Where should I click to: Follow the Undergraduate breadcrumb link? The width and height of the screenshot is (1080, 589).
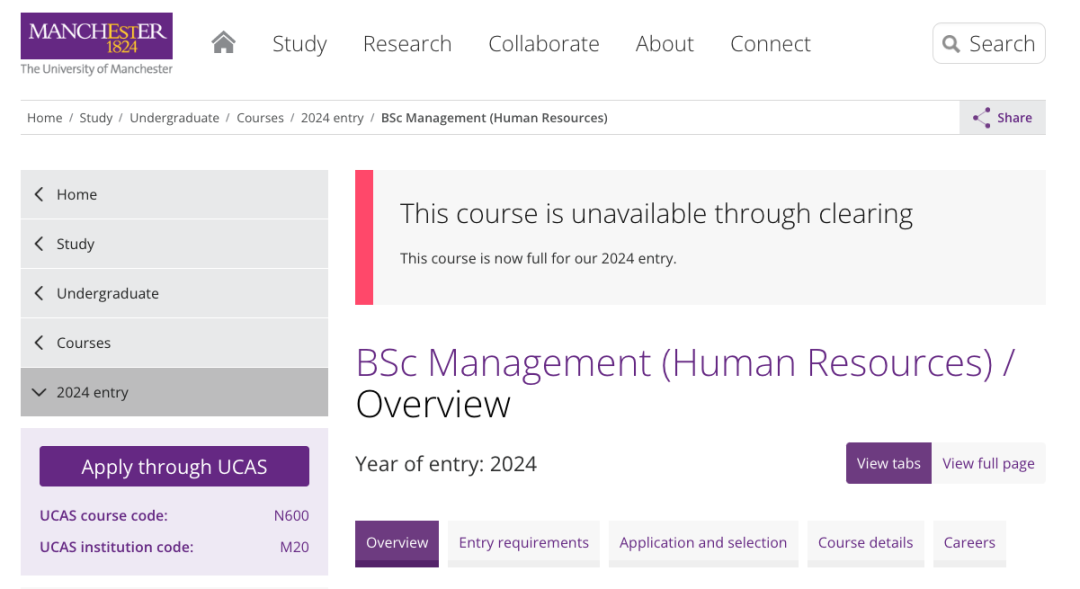174,118
